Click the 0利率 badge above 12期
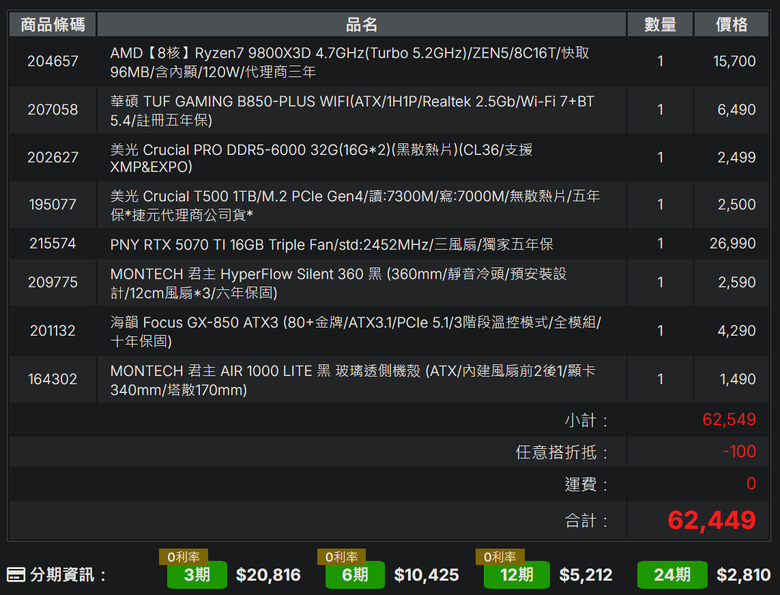This screenshot has width=780, height=595. coord(499,557)
